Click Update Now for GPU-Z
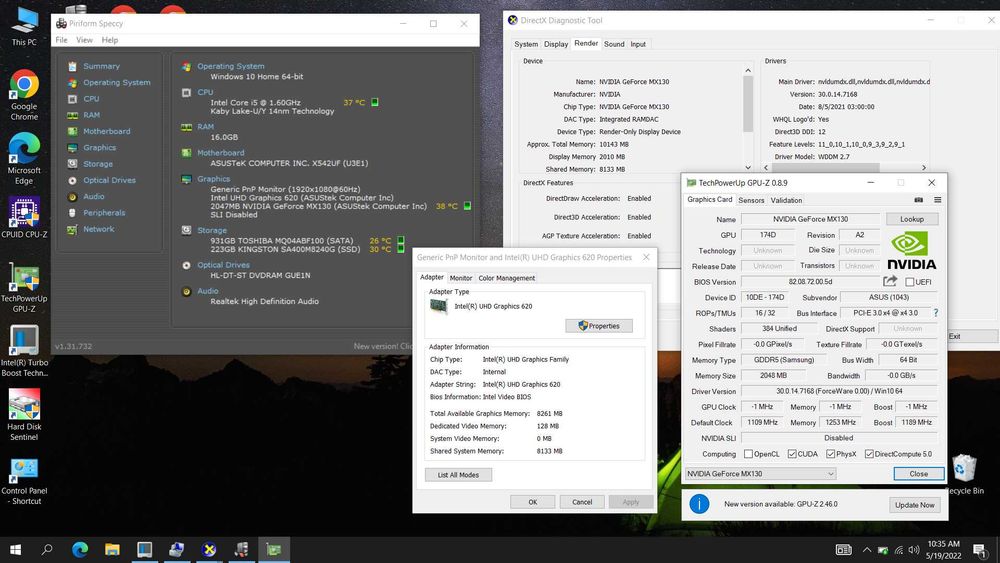 pyautogui.click(x=914, y=505)
